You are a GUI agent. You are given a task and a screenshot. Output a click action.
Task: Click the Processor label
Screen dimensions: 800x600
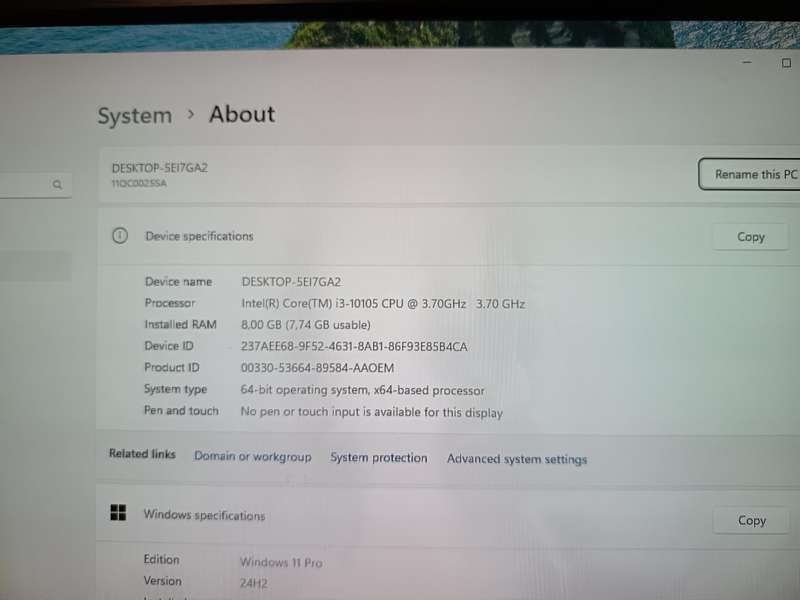pyautogui.click(x=170, y=303)
